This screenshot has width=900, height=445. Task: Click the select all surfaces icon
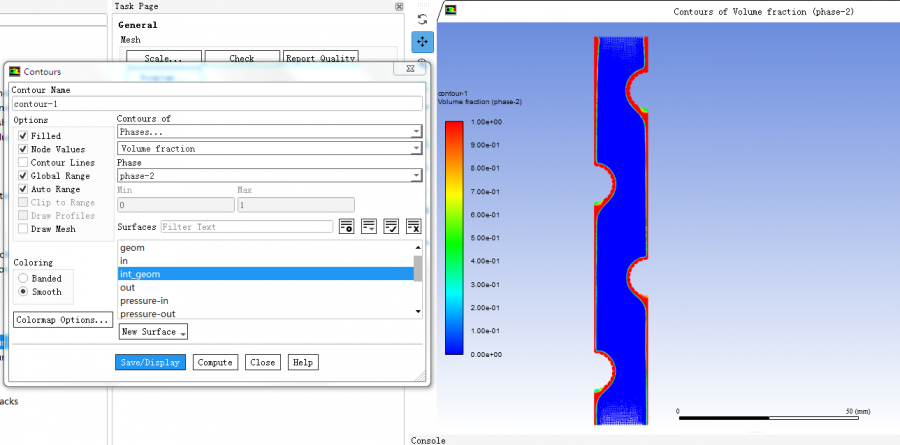coord(391,227)
